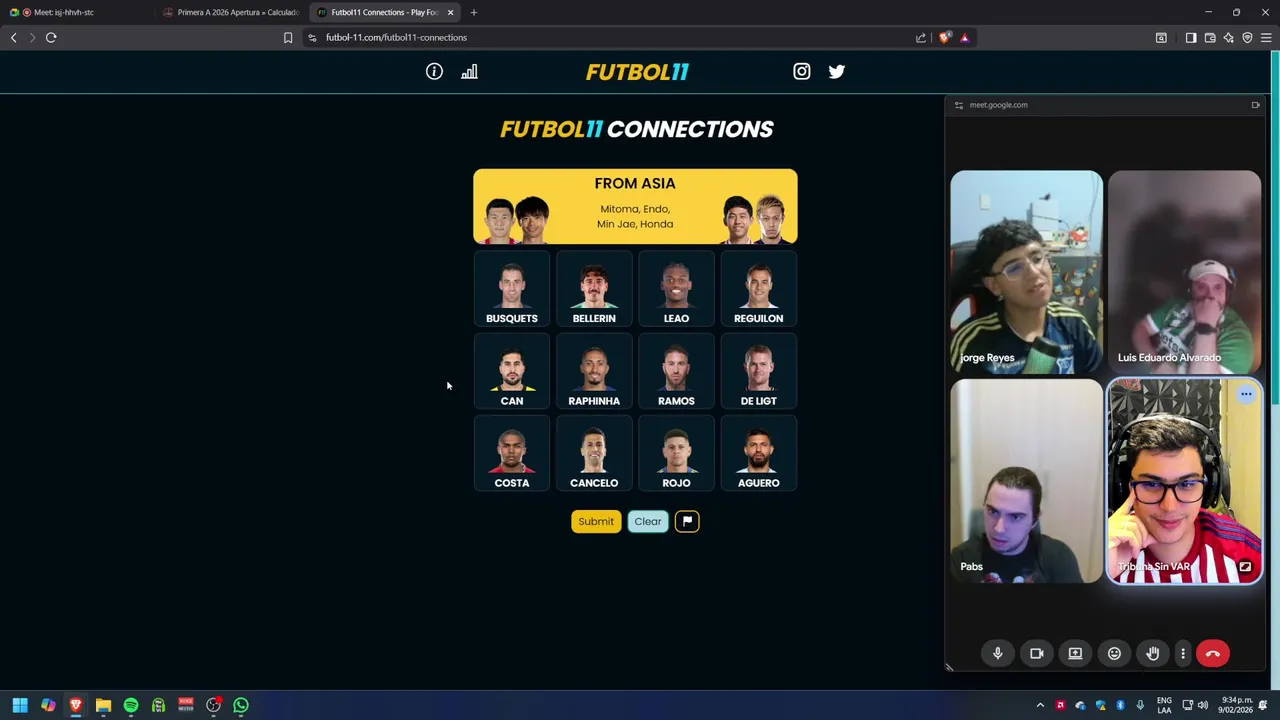
Task: Open emoji reactions in Meet popup
Action: 1114,653
